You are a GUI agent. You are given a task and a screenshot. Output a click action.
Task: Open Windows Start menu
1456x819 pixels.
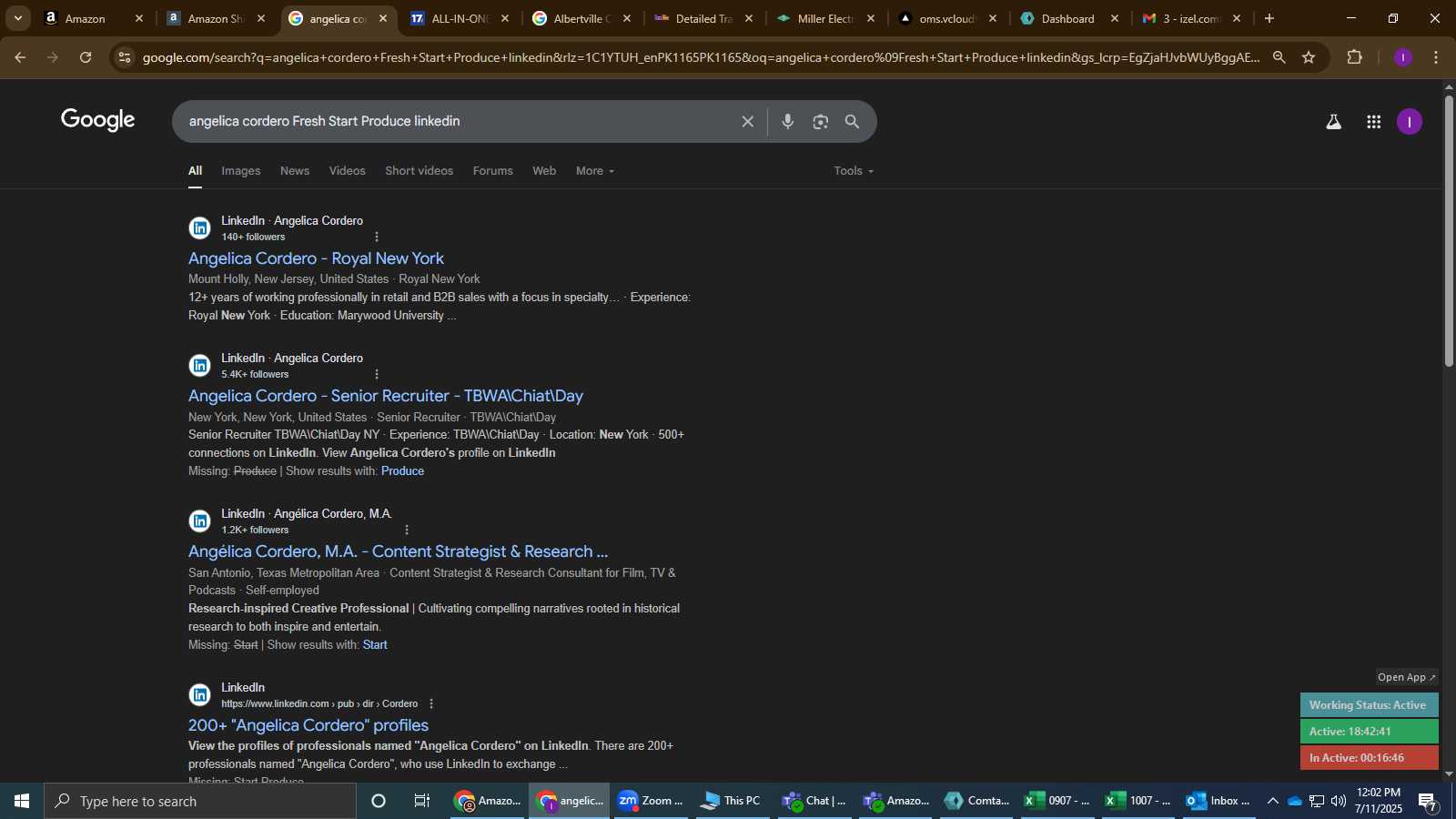(x=22, y=801)
